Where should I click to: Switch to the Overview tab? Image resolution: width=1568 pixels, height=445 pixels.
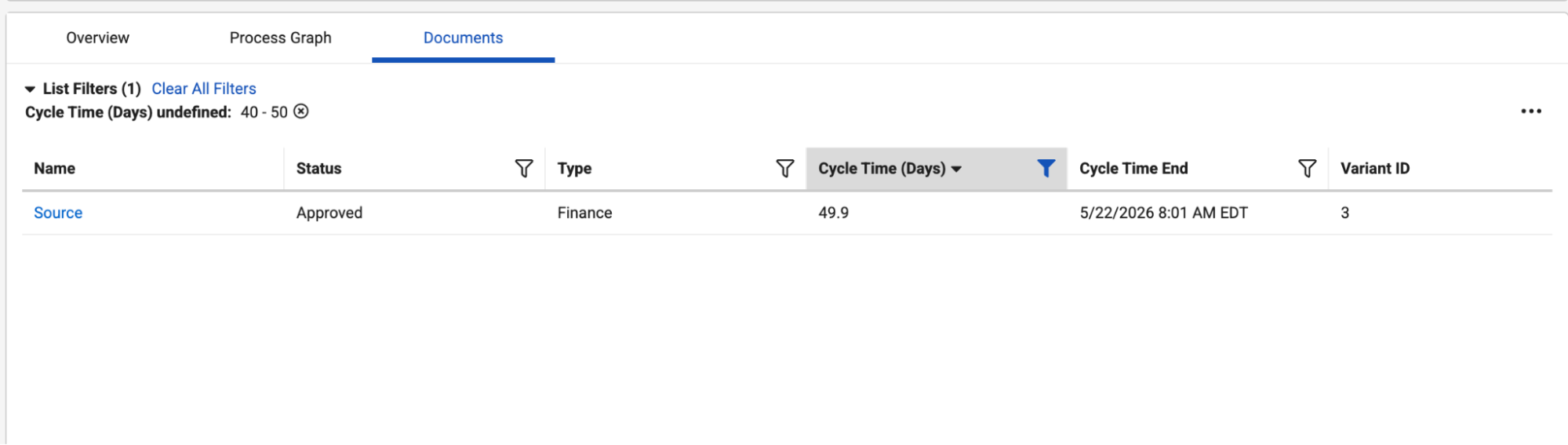(98, 38)
